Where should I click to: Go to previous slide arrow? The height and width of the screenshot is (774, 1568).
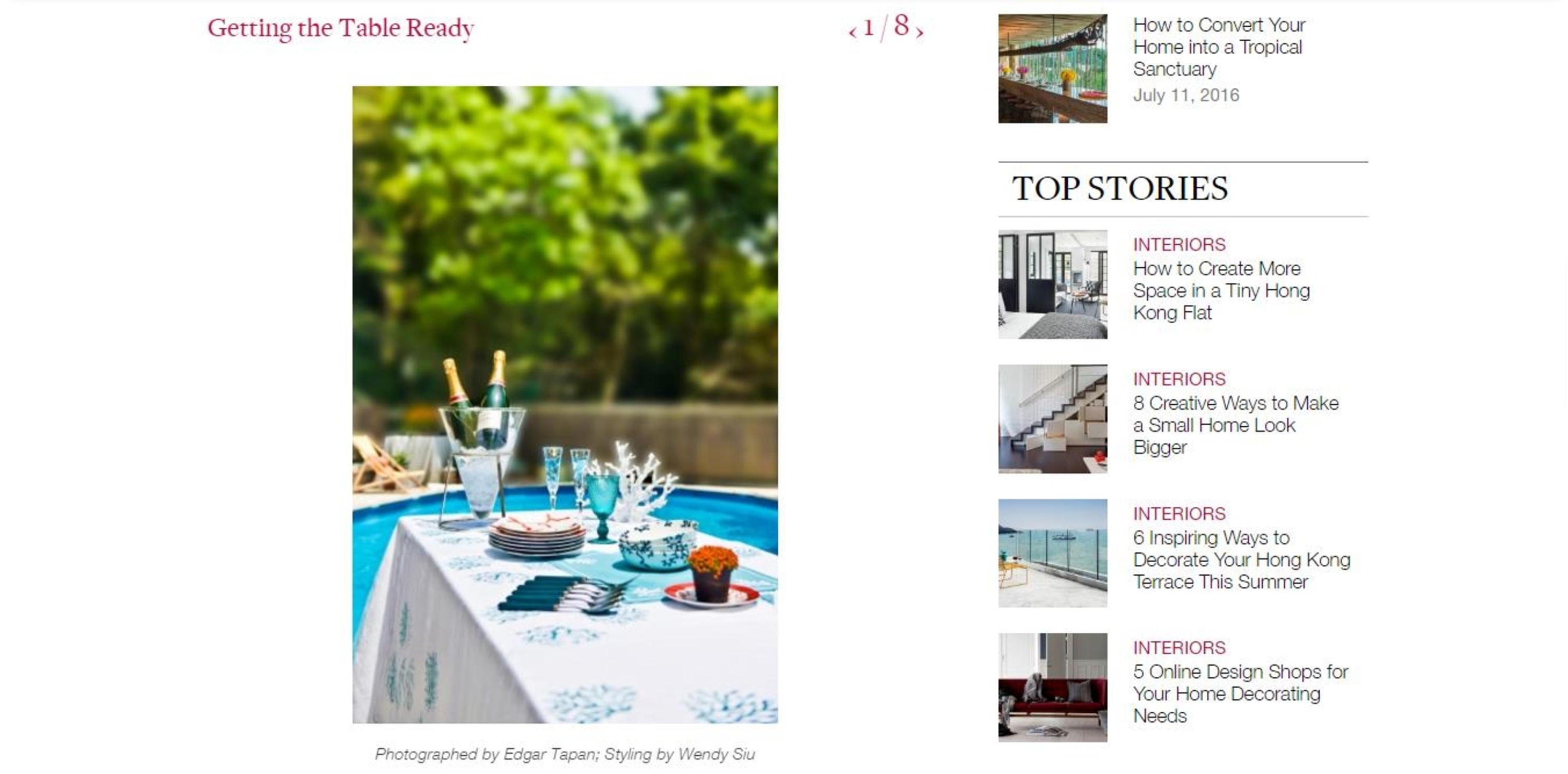tap(852, 32)
